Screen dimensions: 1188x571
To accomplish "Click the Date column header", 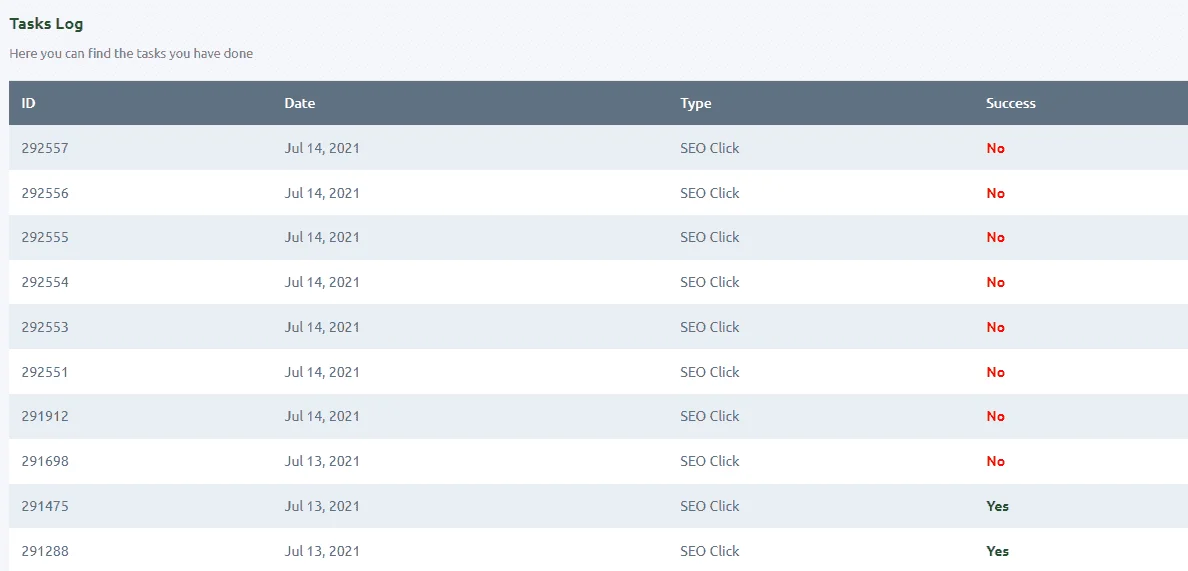I will (299, 103).
